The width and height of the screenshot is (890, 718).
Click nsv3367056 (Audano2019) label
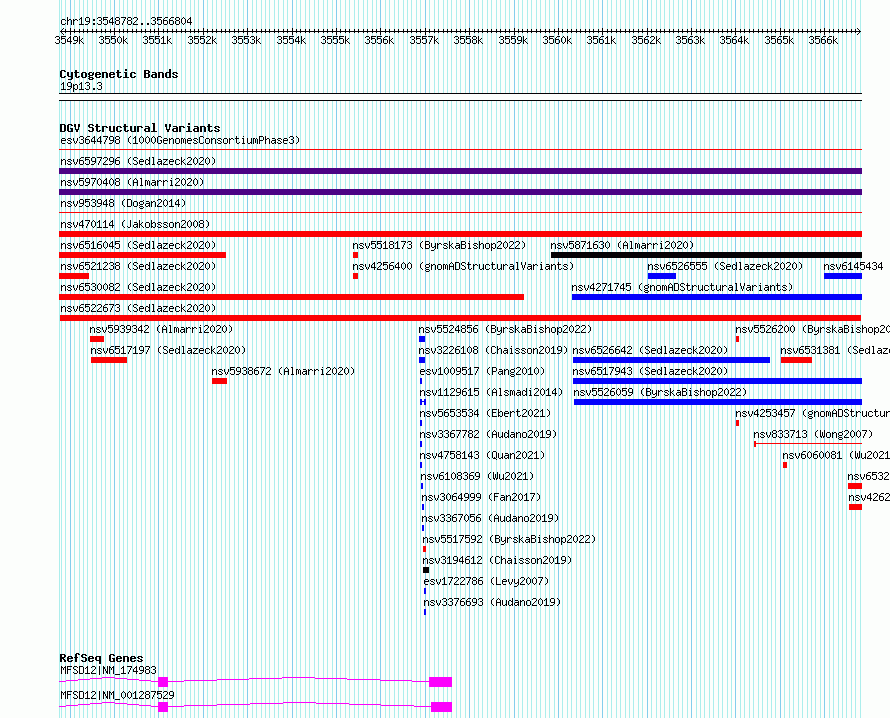tap(490, 518)
